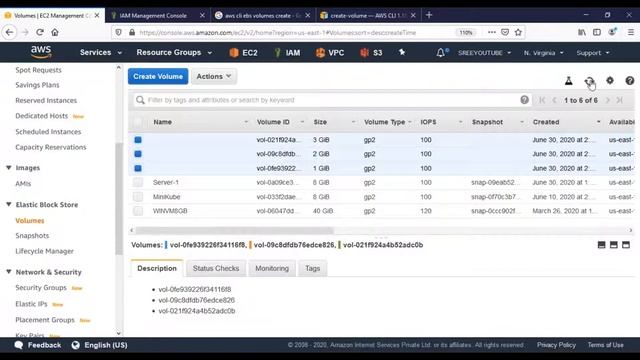Viewport: 640px width, 360px height.
Task: Open English (US) language selector
Action: click(x=100, y=345)
